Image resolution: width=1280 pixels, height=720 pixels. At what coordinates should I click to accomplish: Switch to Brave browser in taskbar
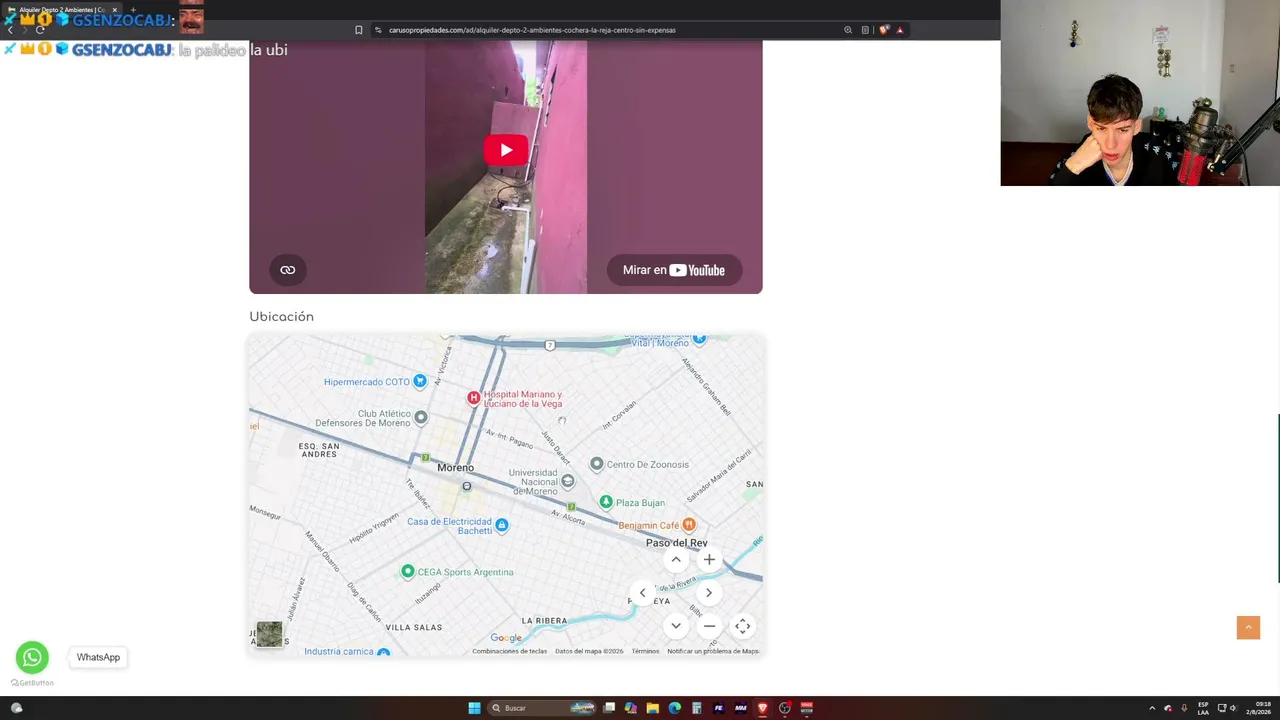(x=762, y=708)
